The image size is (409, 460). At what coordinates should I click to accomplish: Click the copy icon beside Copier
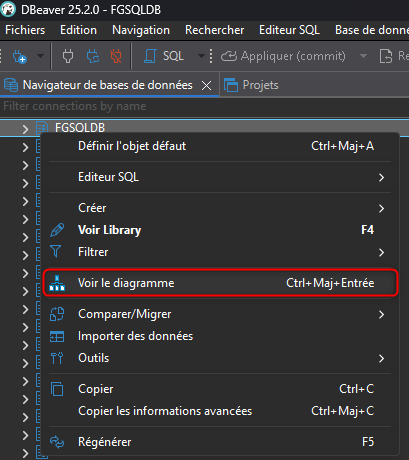pyautogui.click(x=57, y=389)
